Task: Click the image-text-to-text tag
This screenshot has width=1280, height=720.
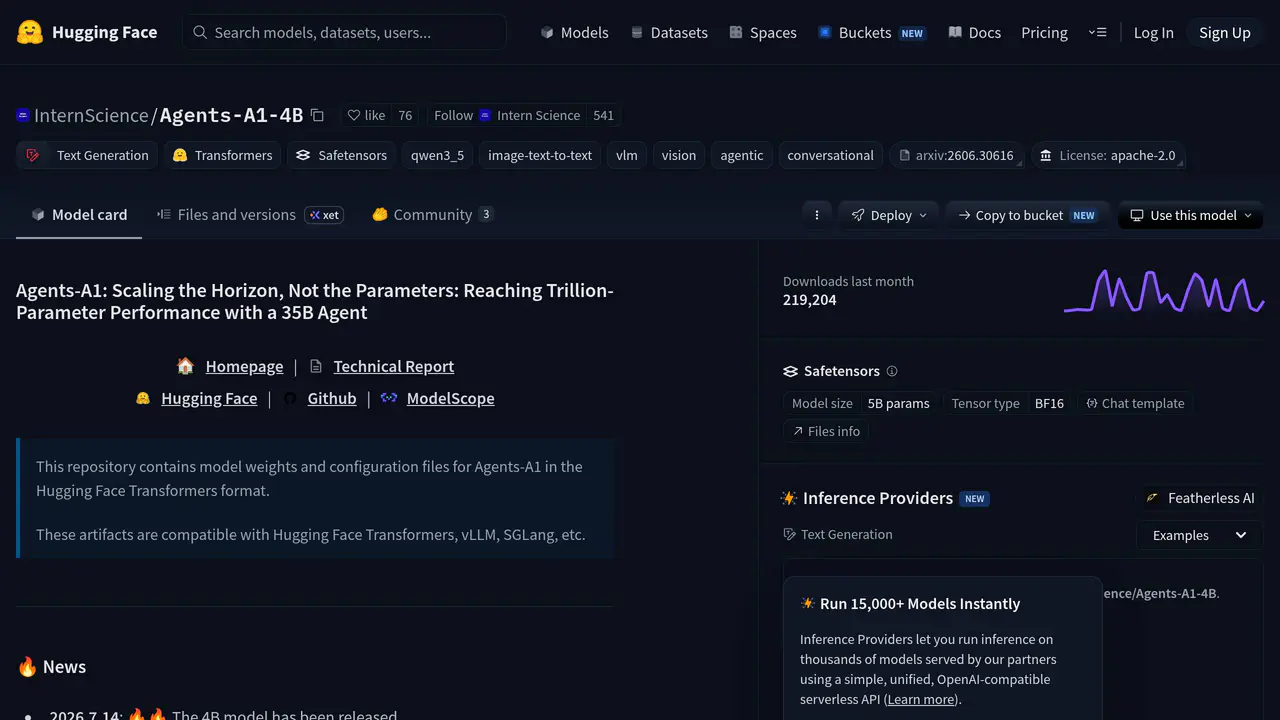Action: 540,155
